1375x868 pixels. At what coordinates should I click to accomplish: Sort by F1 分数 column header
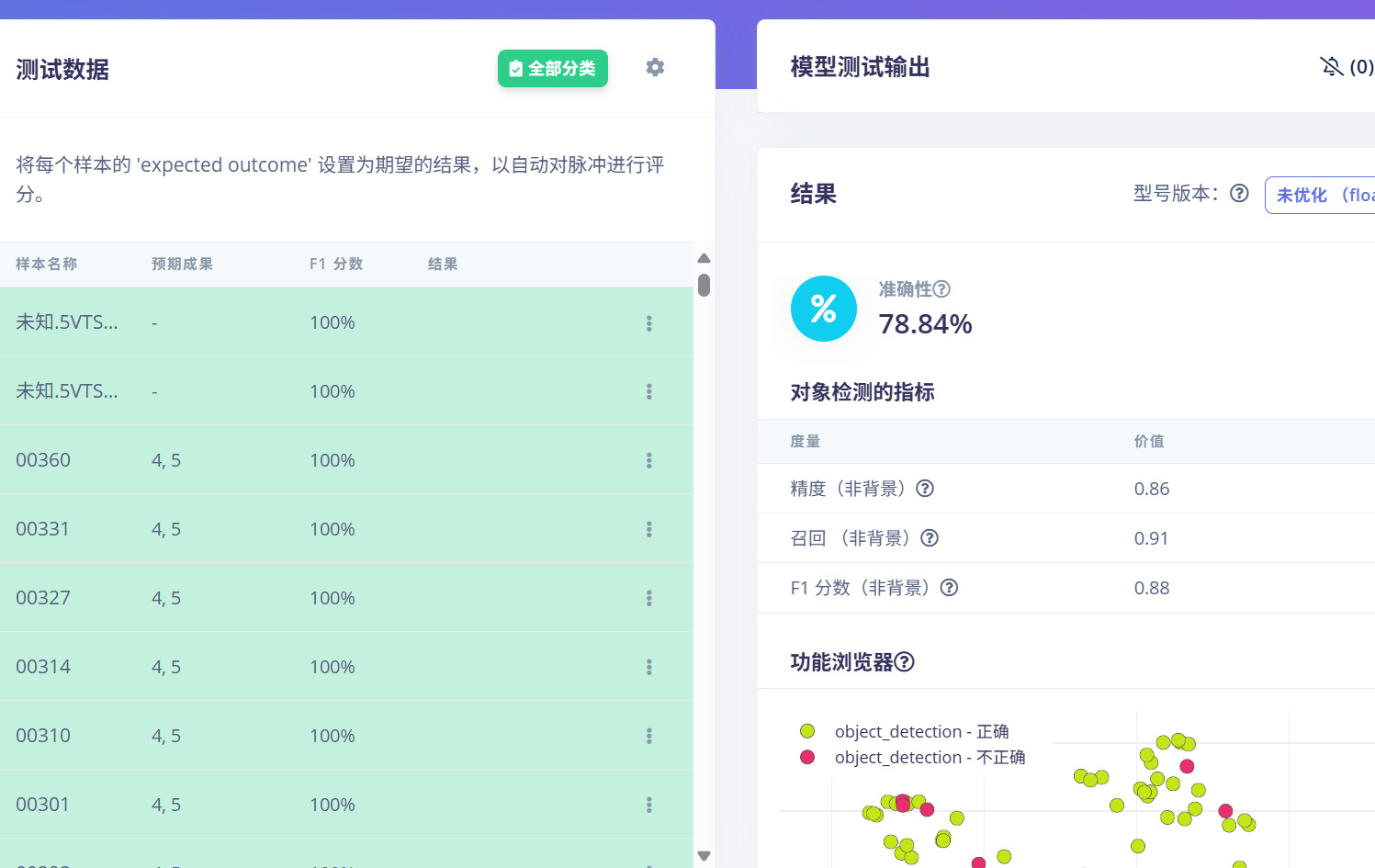tap(336, 265)
